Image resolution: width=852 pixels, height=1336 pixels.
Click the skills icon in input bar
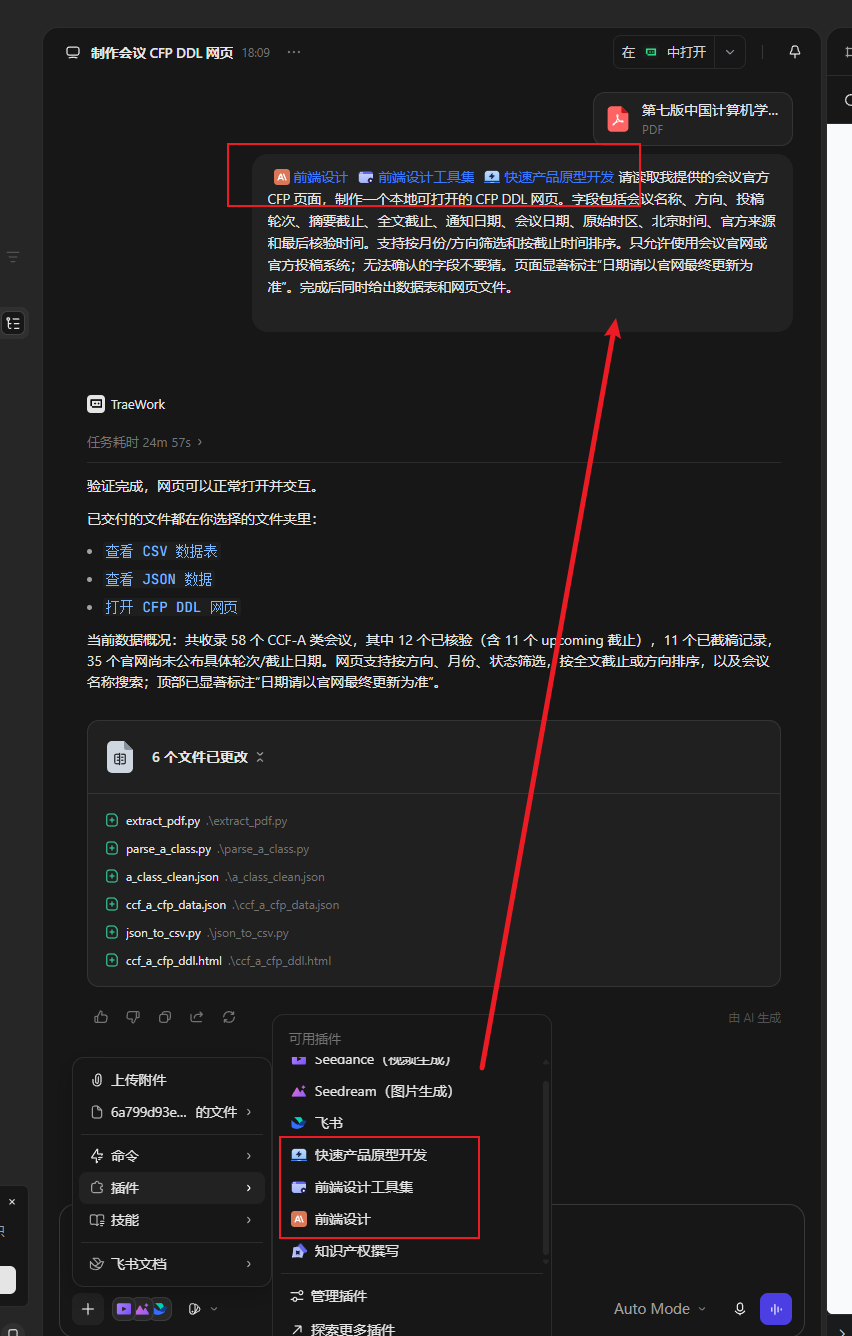coord(195,1308)
